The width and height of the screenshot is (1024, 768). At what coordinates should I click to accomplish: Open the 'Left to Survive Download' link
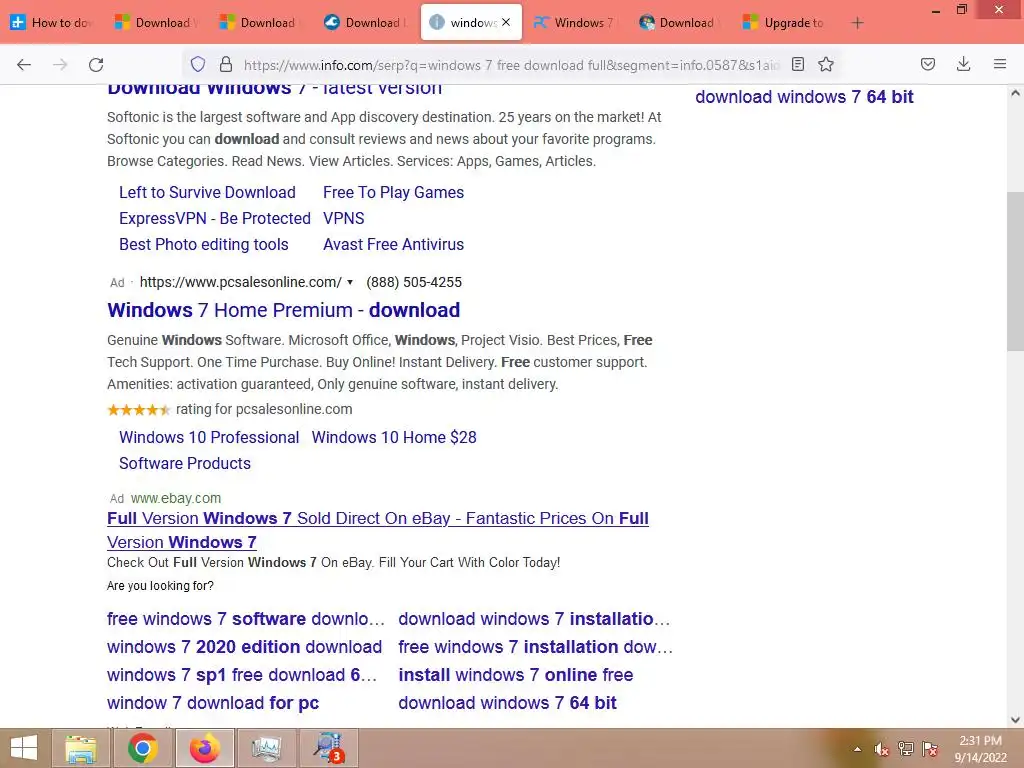click(207, 193)
